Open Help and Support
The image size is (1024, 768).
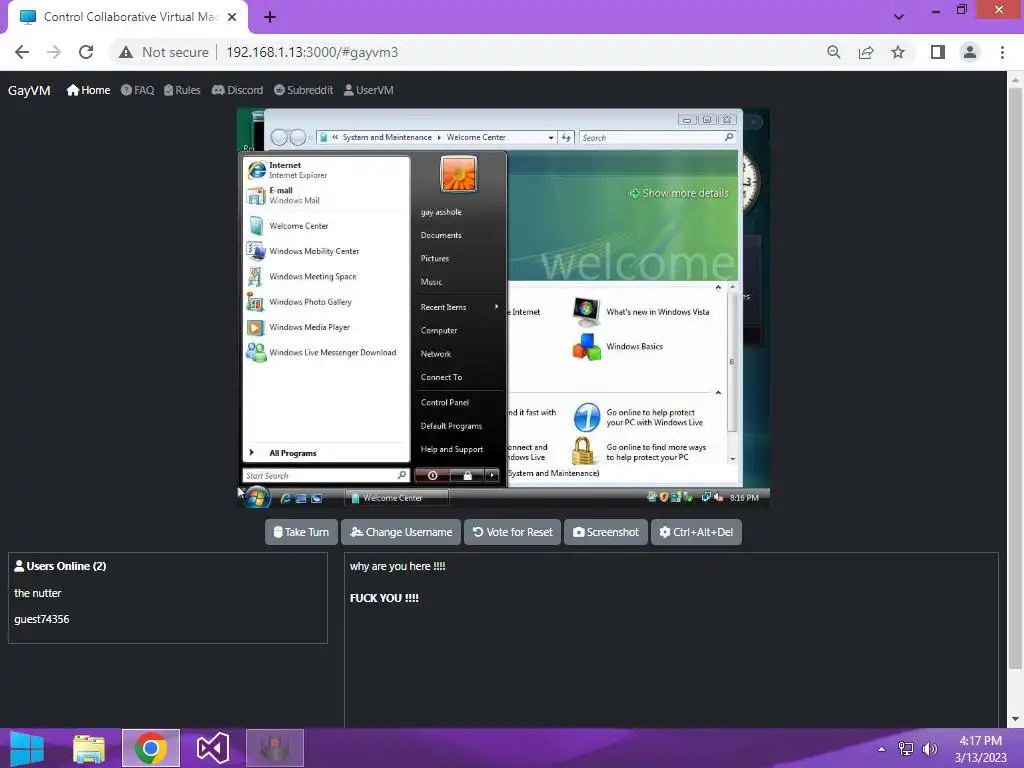(452, 449)
